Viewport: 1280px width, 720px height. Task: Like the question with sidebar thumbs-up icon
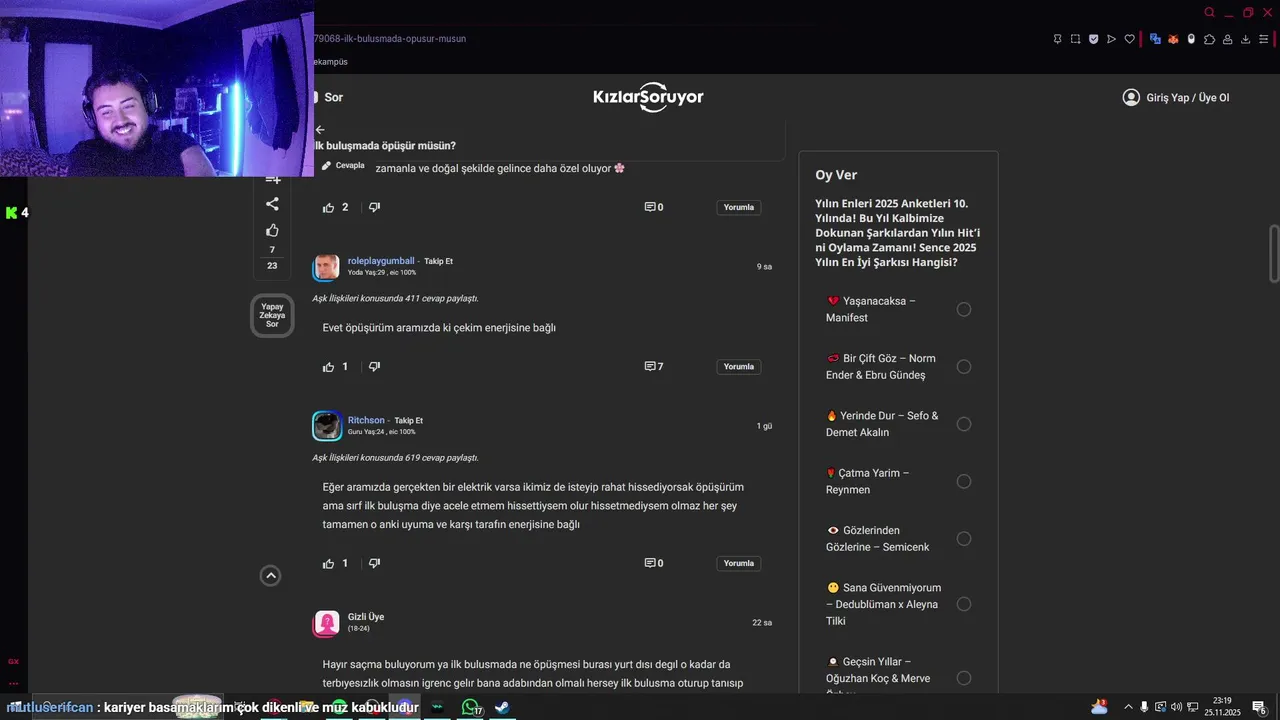(272, 231)
